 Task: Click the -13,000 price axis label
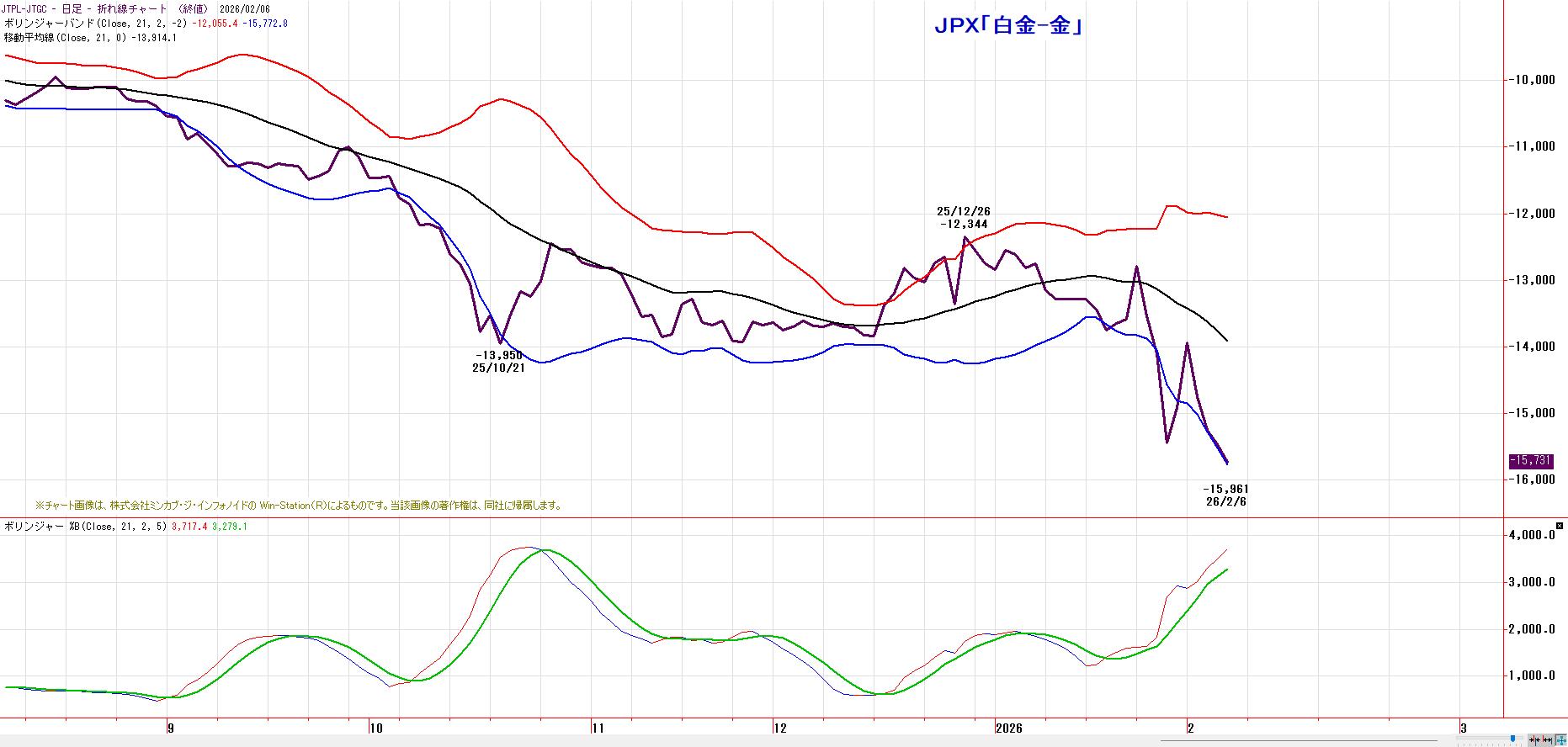tap(1533, 280)
